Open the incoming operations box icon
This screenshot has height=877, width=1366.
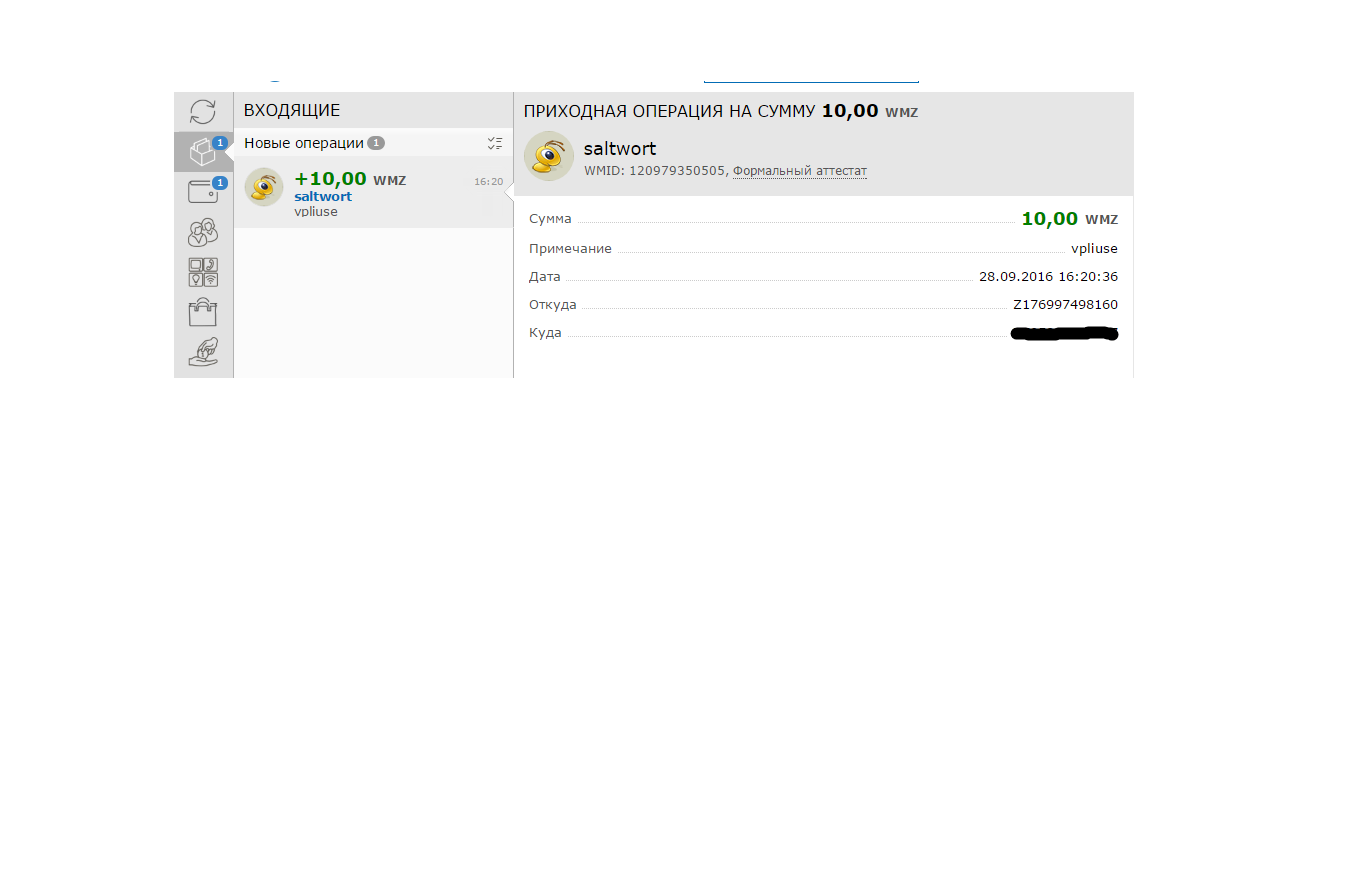(x=203, y=152)
